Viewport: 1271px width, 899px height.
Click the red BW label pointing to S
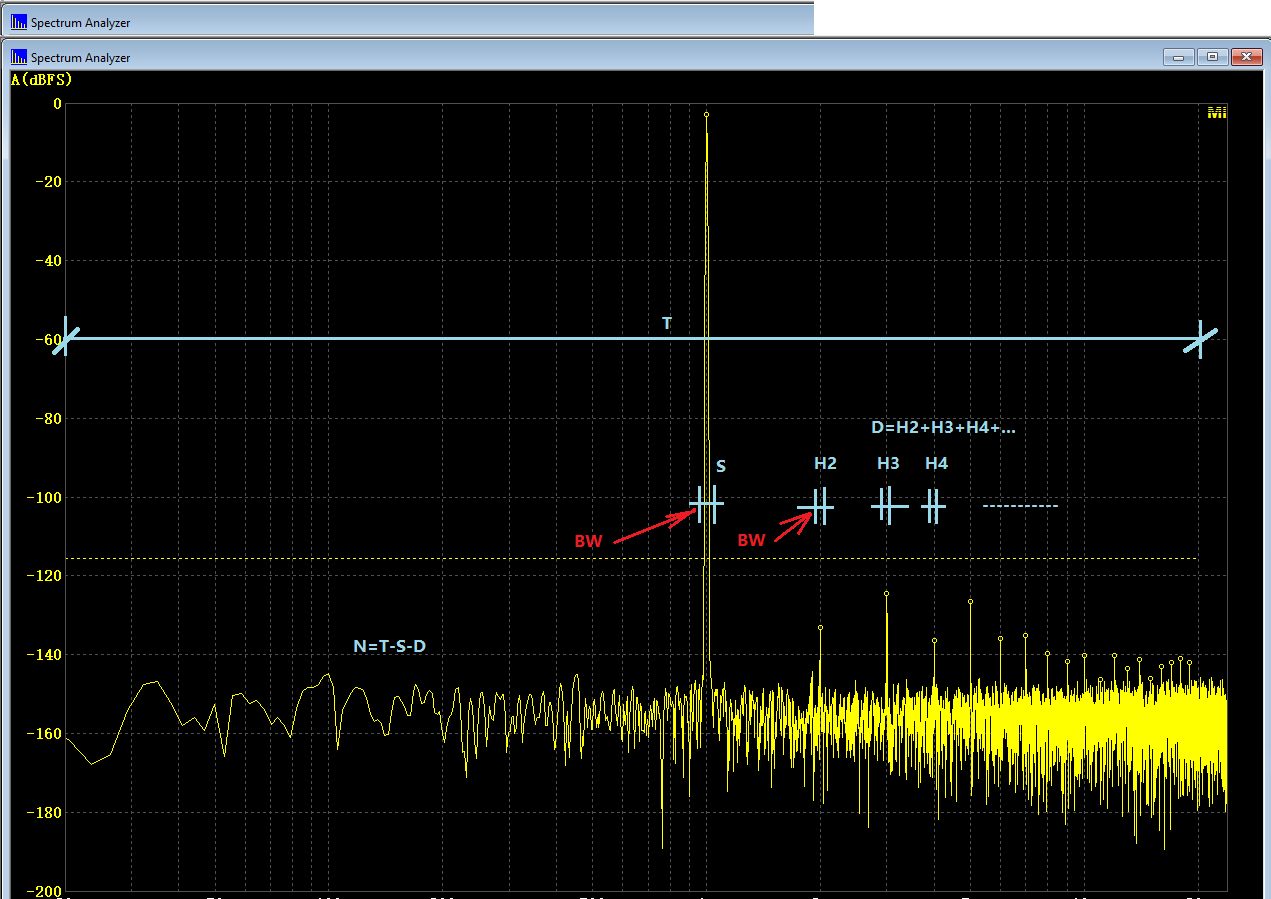tap(588, 541)
